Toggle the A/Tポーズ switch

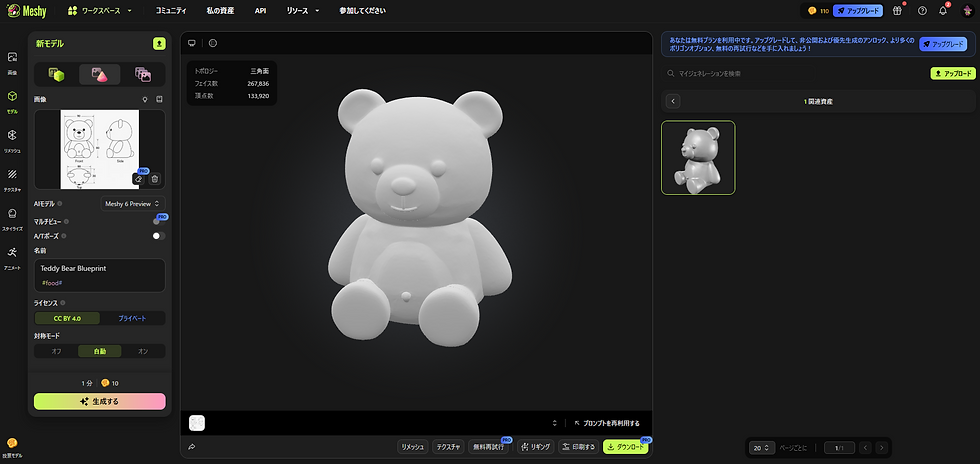pos(159,236)
